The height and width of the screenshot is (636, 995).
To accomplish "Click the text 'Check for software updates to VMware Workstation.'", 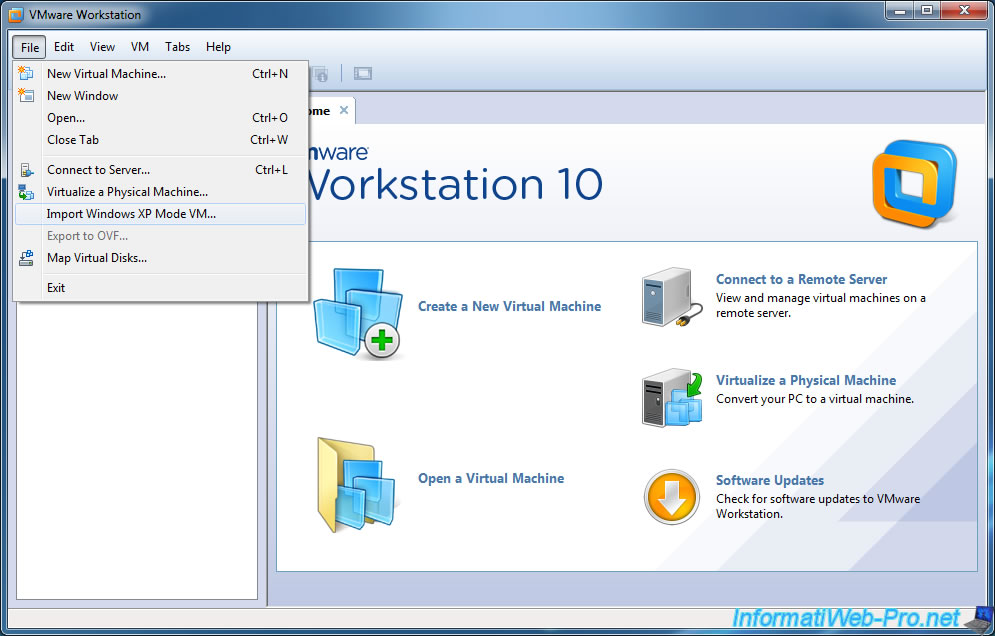I will point(818,507).
